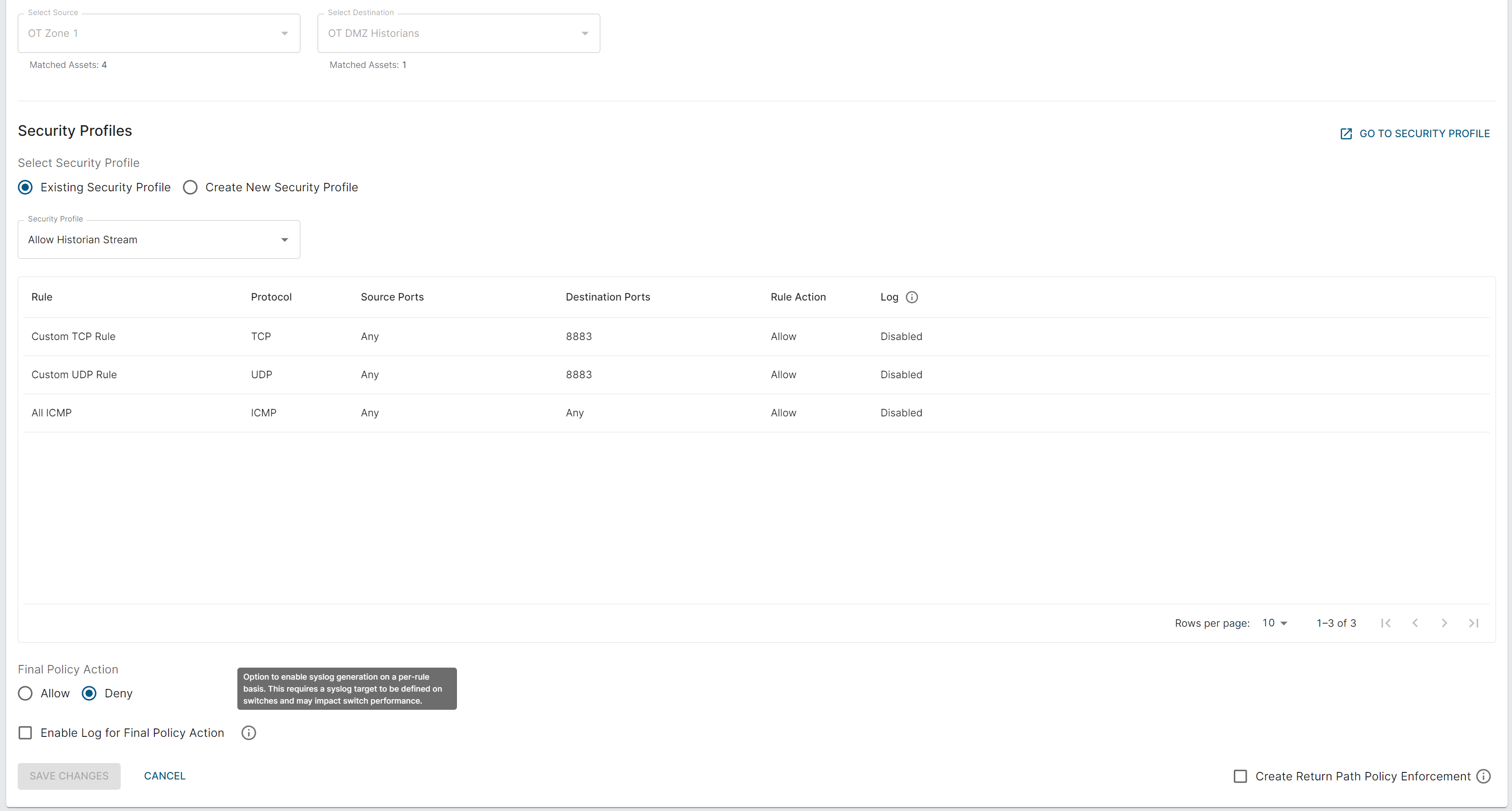Click the CANCEL button
The height and width of the screenshot is (811, 1512).
tap(164, 776)
